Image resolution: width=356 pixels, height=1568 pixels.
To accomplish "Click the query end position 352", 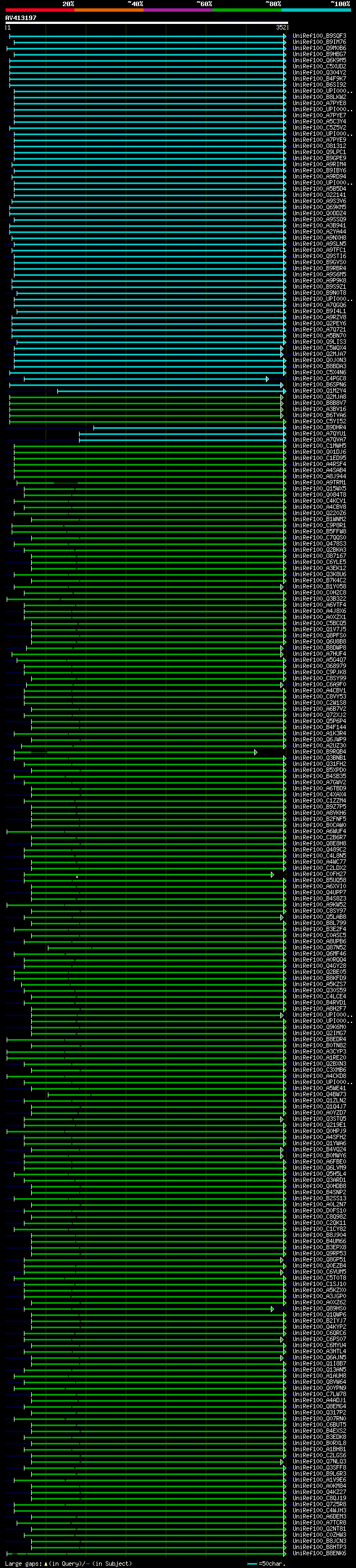I will [280, 27].
